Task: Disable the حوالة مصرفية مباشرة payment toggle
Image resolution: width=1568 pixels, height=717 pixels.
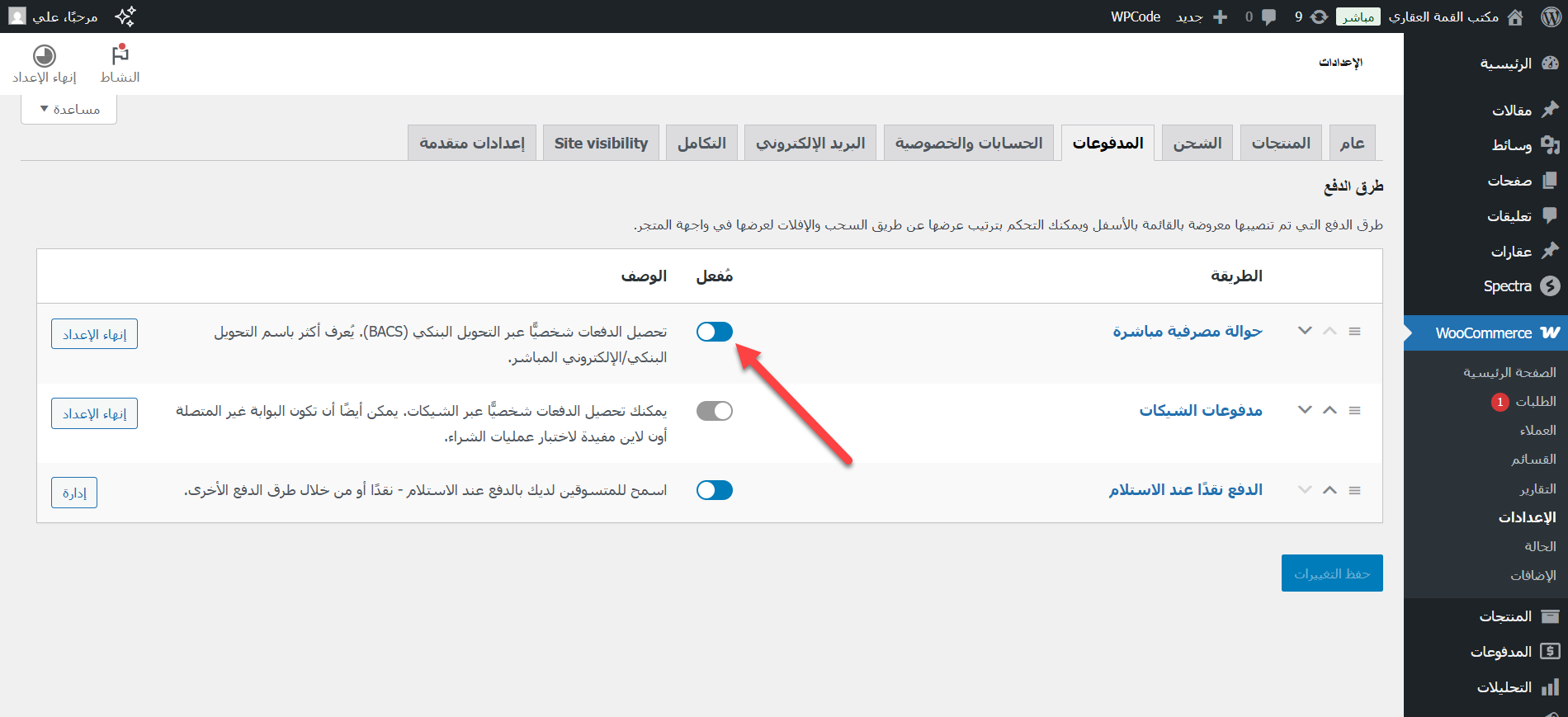Action: (x=714, y=332)
